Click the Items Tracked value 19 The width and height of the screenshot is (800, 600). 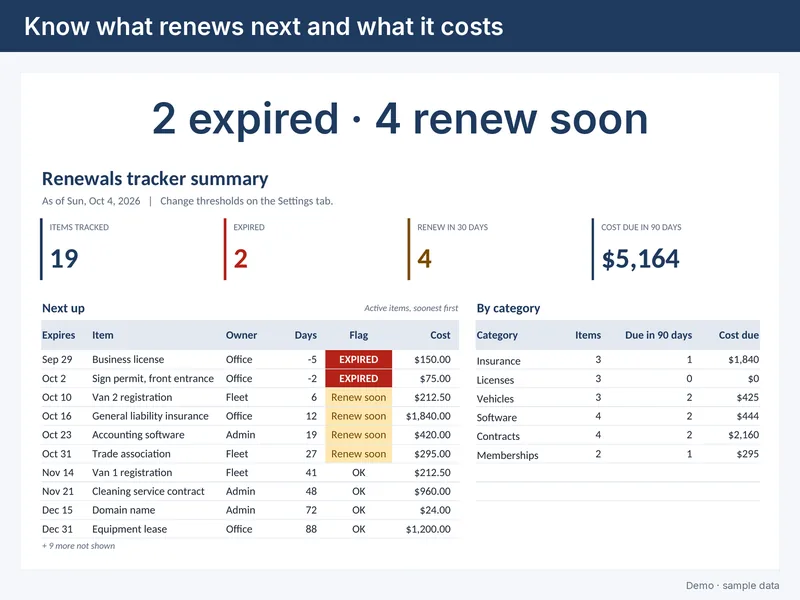[64, 259]
